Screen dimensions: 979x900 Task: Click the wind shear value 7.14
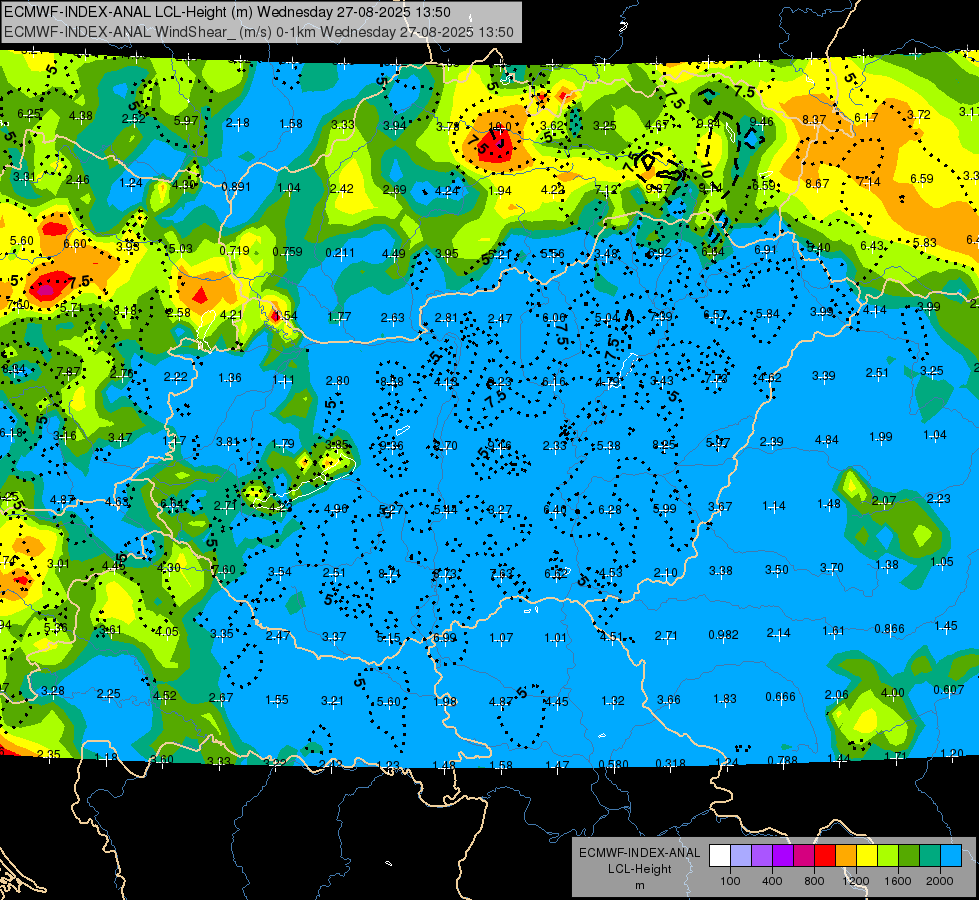click(x=869, y=182)
